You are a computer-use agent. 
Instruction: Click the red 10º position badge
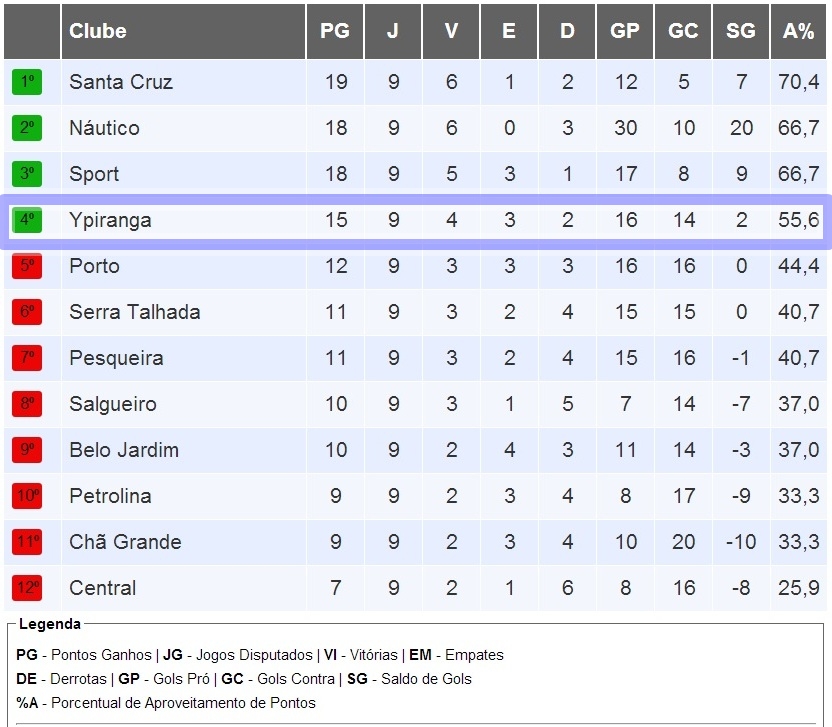[x=27, y=496]
